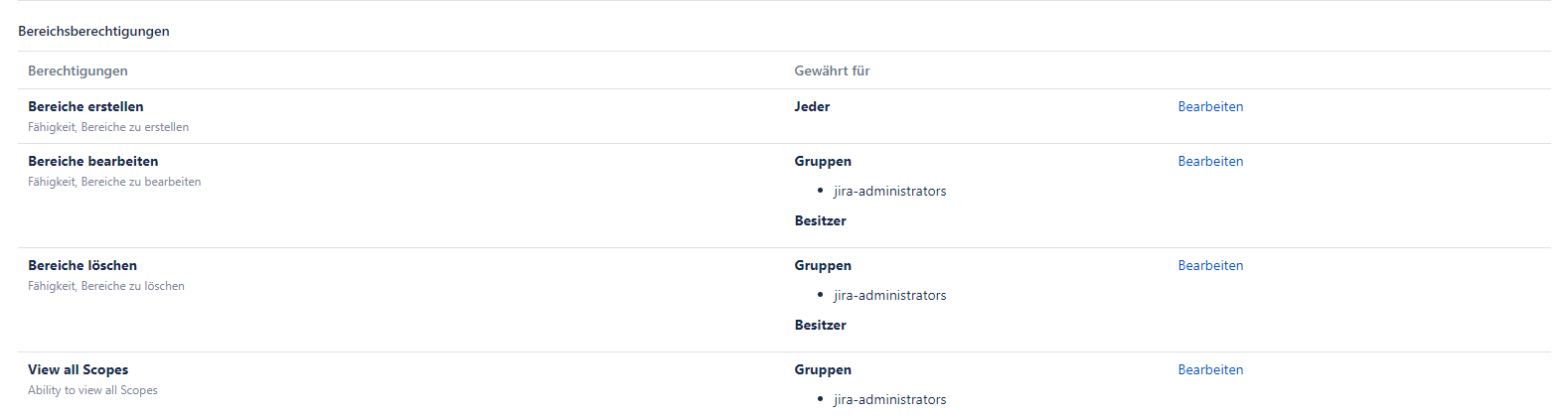
Task: Click the Bereichsberechtigungen section heading
Action: pyautogui.click(x=93, y=31)
